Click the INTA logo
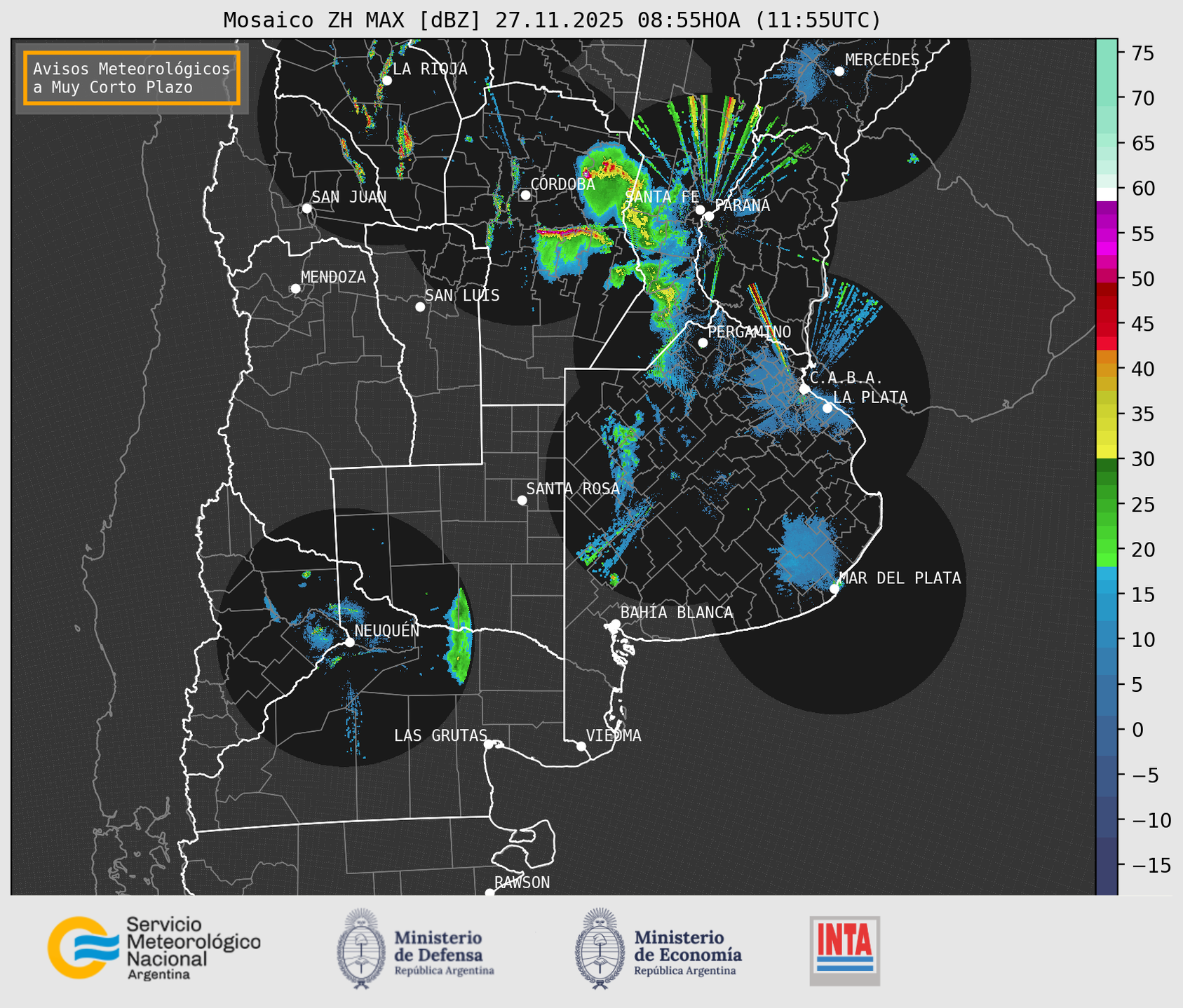The height and width of the screenshot is (1008, 1183). coord(844,951)
